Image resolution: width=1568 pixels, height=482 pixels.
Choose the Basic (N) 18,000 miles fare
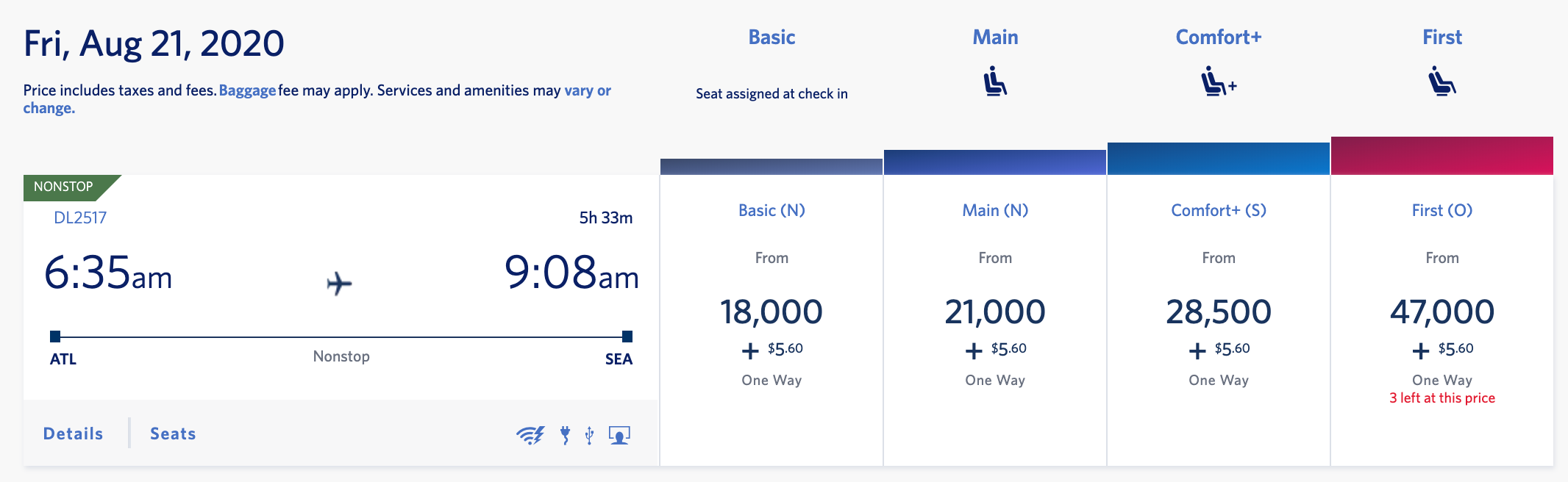pos(771,312)
